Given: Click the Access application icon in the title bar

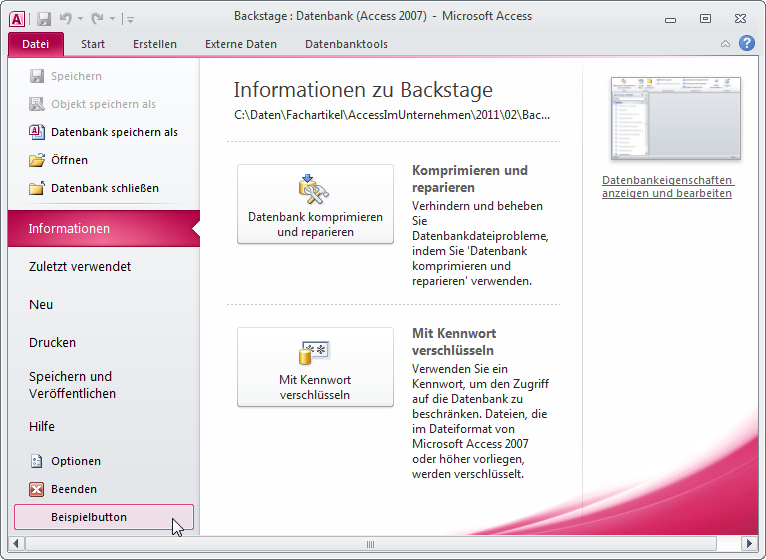Looking at the screenshot, I should 17,17.
